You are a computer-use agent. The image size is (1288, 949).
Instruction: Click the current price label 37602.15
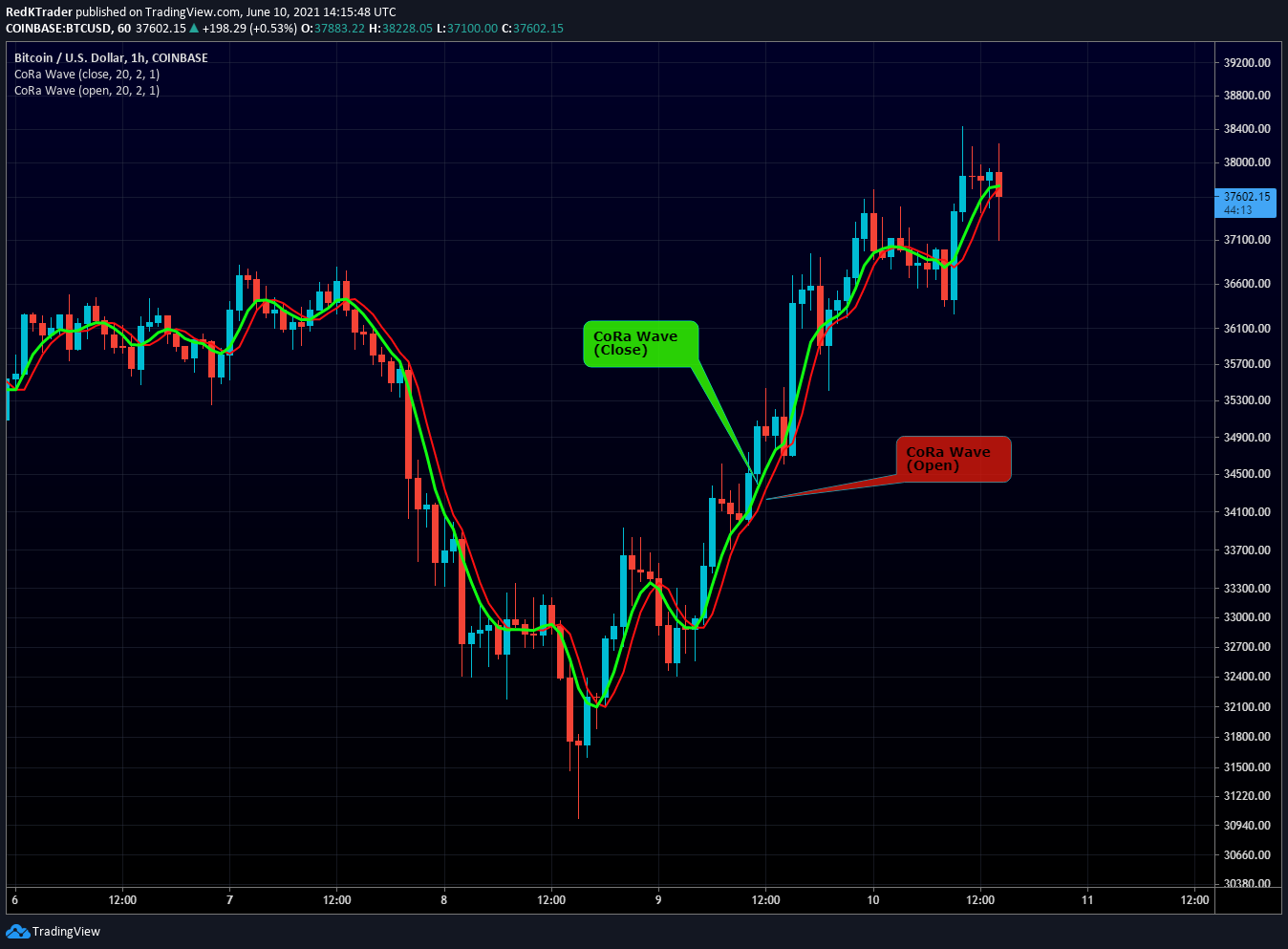point(1246,203)
